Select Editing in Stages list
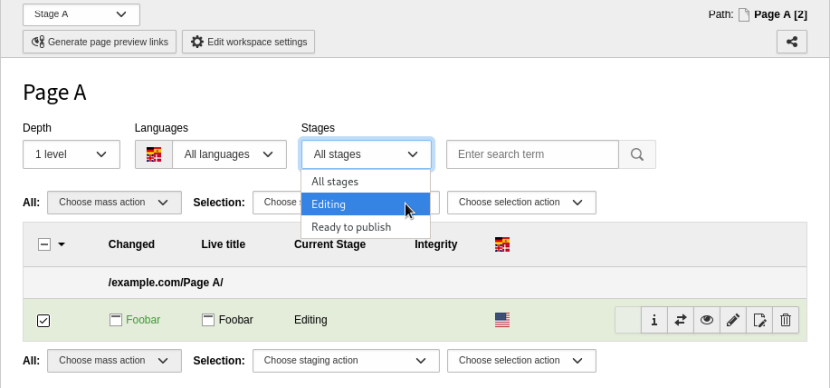 pyautogui.click(x=365, y=204)
